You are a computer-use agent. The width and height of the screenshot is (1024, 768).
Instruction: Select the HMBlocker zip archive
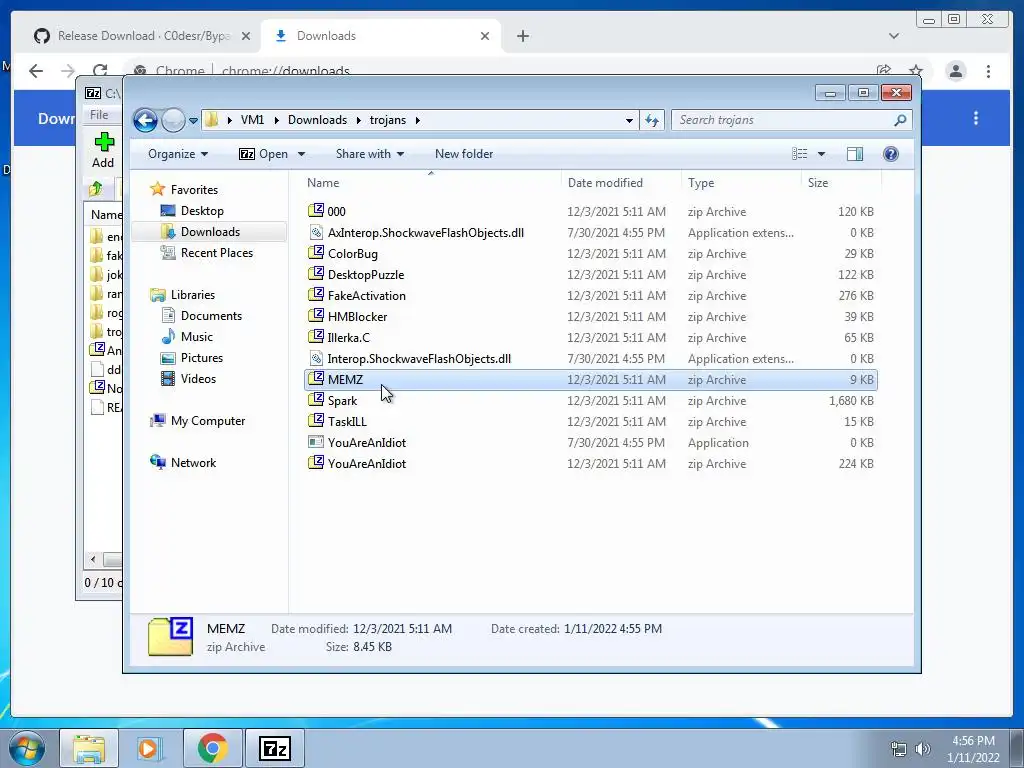pyautogui.click(x=591, y=317)
